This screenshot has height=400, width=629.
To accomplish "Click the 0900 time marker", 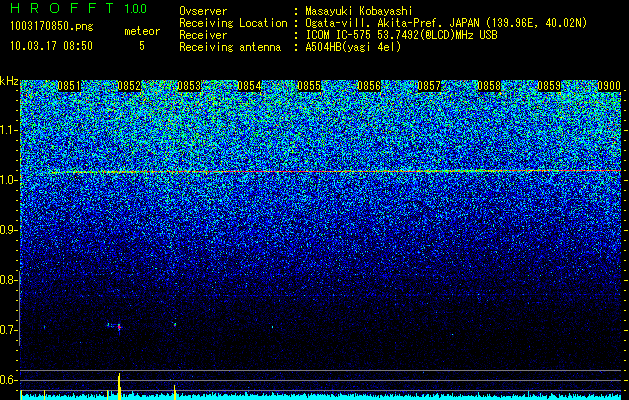I will coord(609,86).
